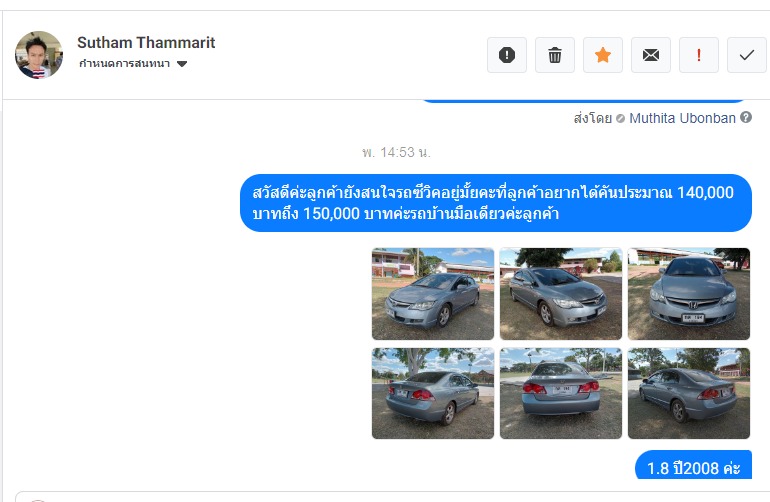Open Sutham Thammarit's profile picture

click(x=39, y=55)
